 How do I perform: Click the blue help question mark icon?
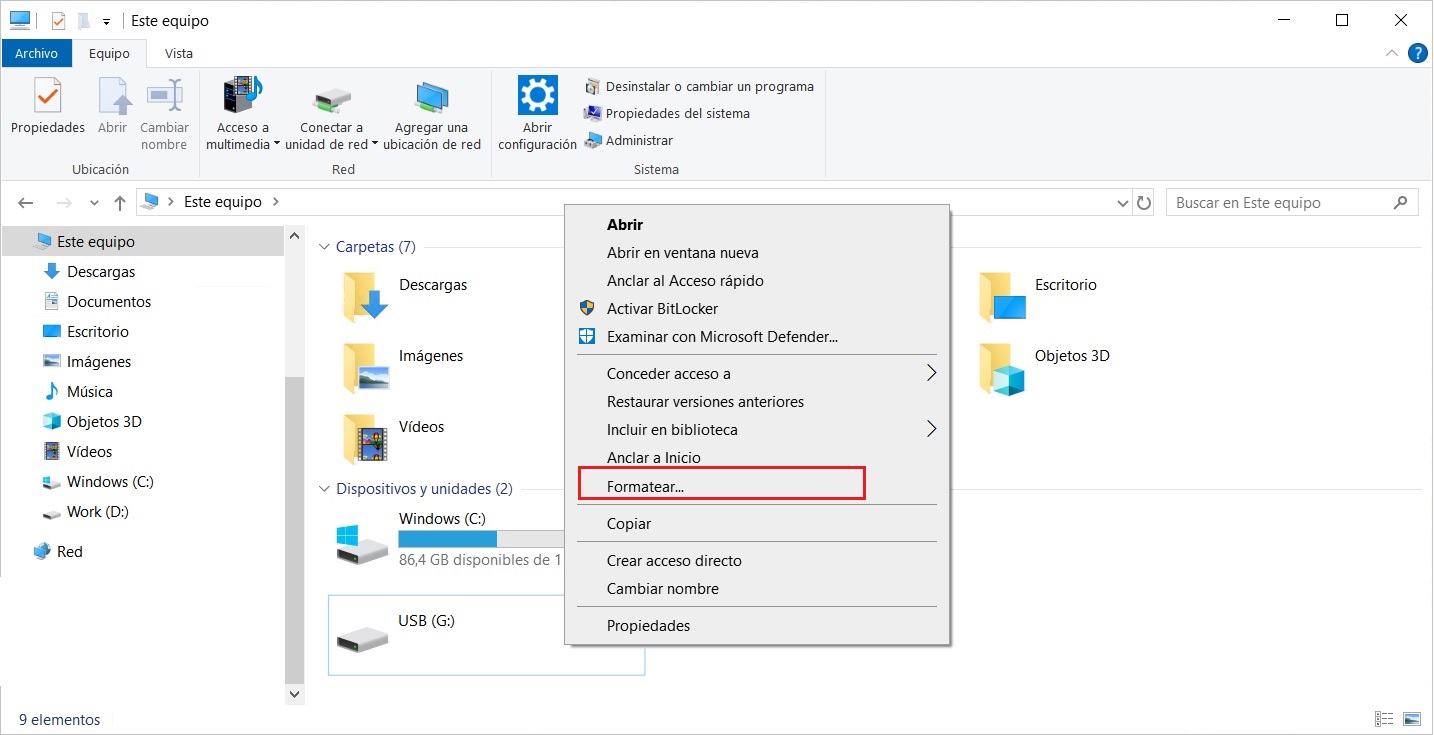(x=1417, y=53)
